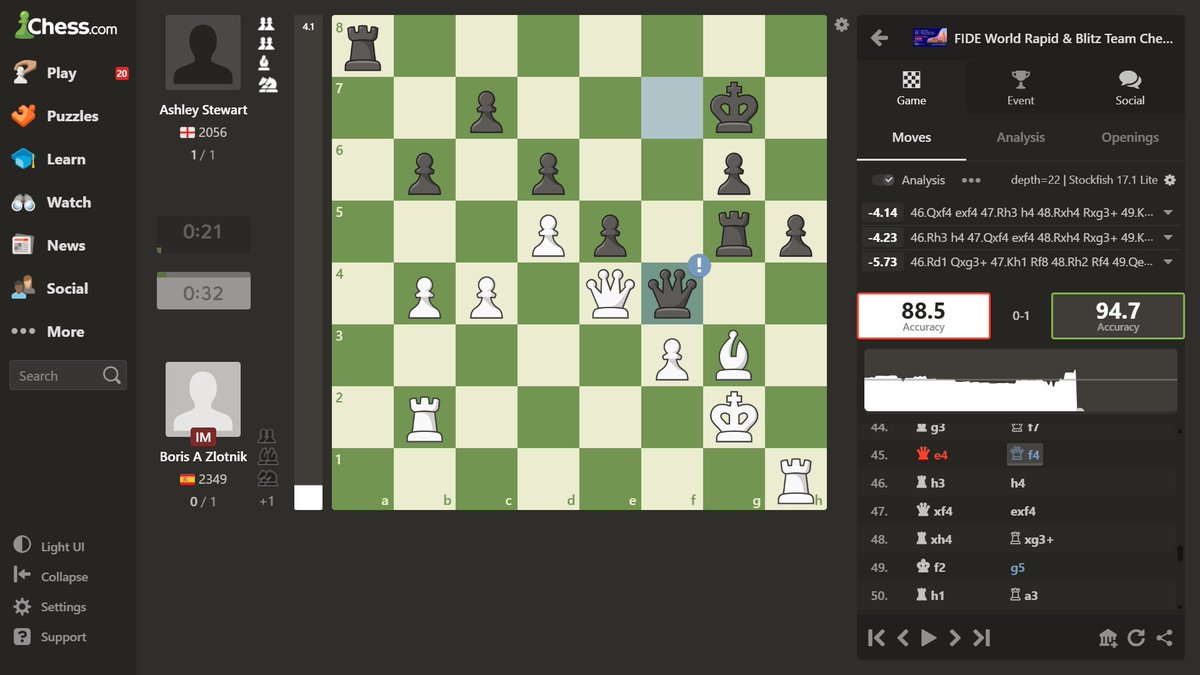Screen dimensions: 1200x675
Task: Select move 47 Qxf4
Action: (x=934, y=511)
